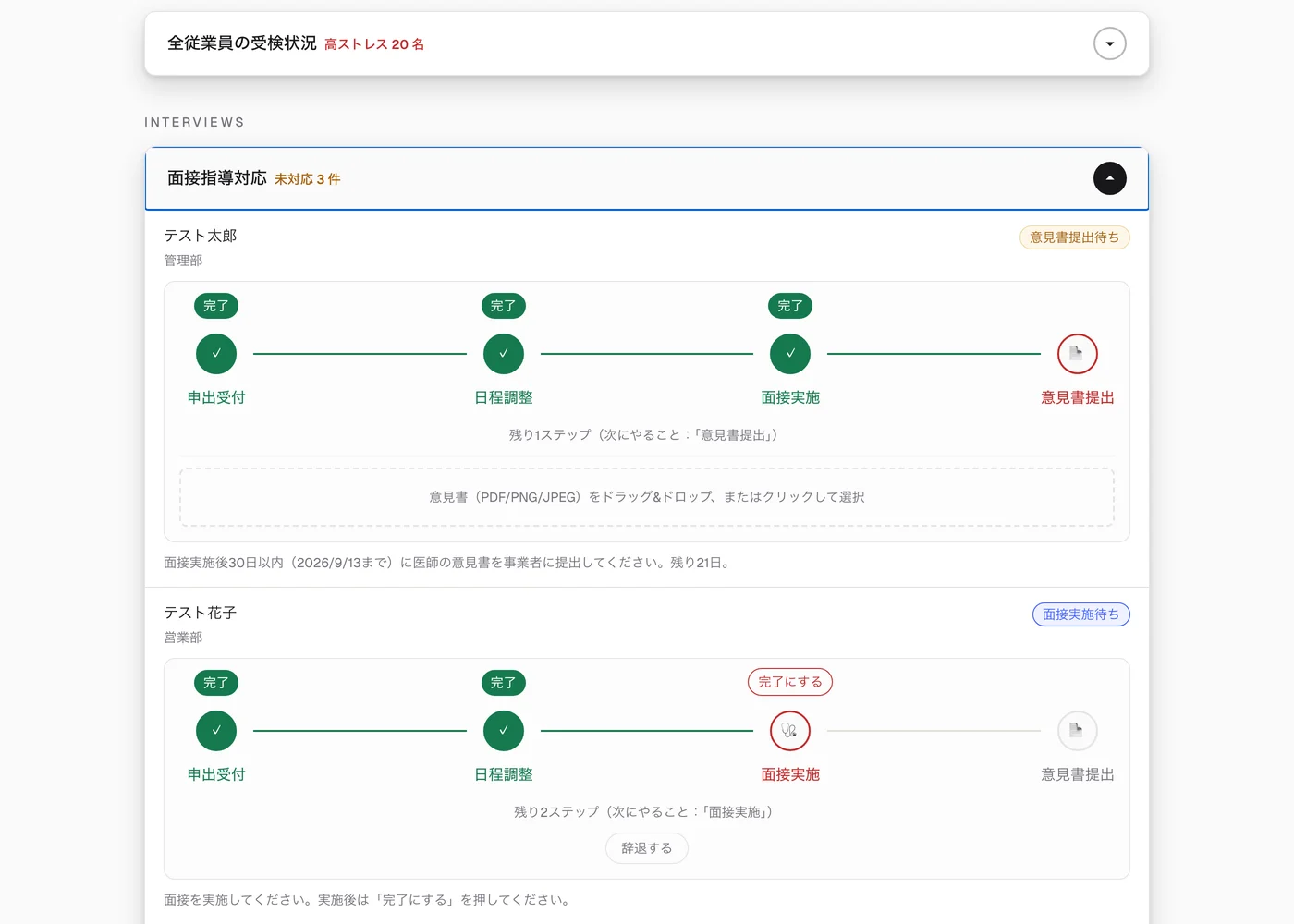The height and width of the screenshot is (924, 1294).
Task: Click テスト花子's 日程調整 checkmark step icon
Action: coord(504,731)
